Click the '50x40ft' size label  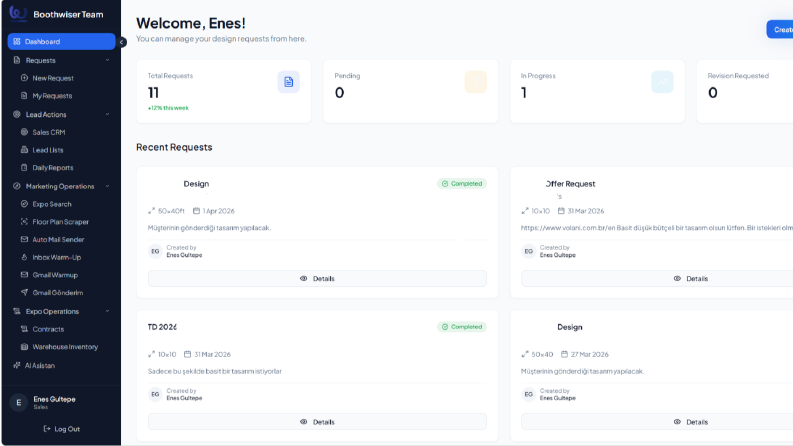[x=171, y=211]
